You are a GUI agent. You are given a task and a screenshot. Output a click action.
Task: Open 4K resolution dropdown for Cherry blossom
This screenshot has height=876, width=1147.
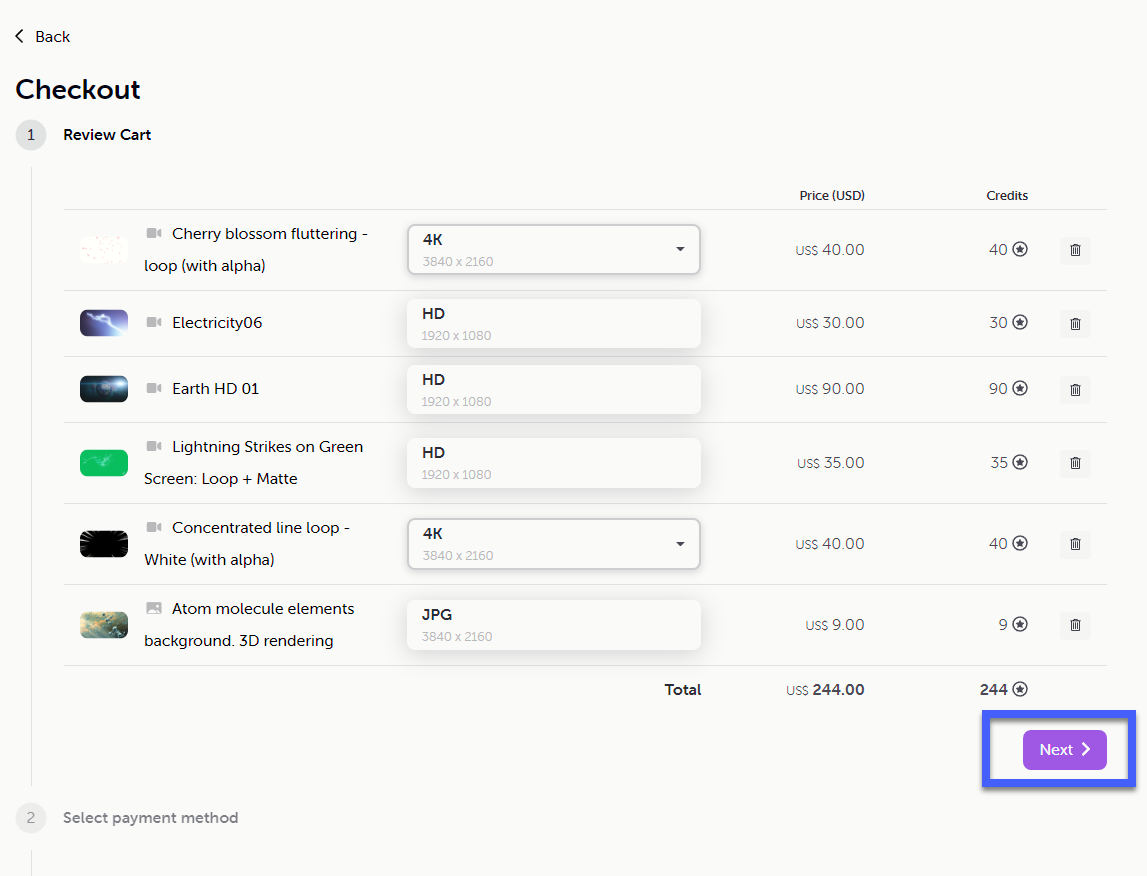pos(554,249)
